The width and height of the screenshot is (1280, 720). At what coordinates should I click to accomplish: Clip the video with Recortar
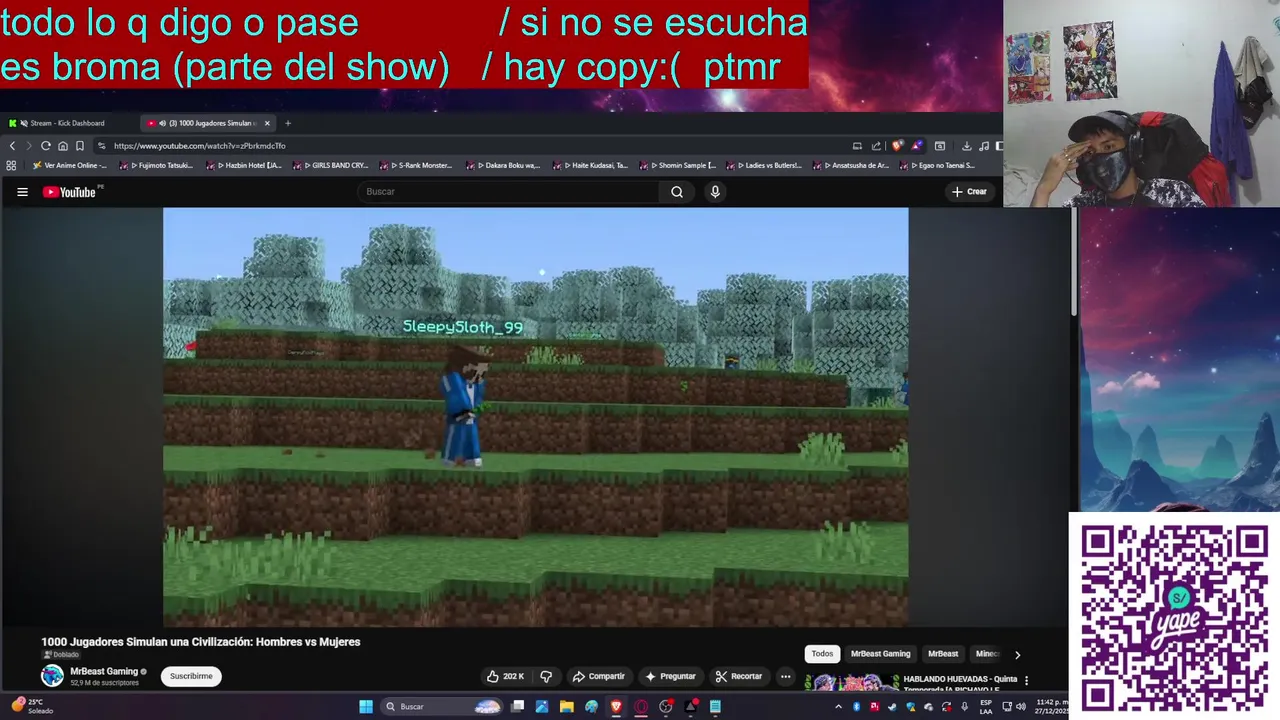tap(738, 677)
